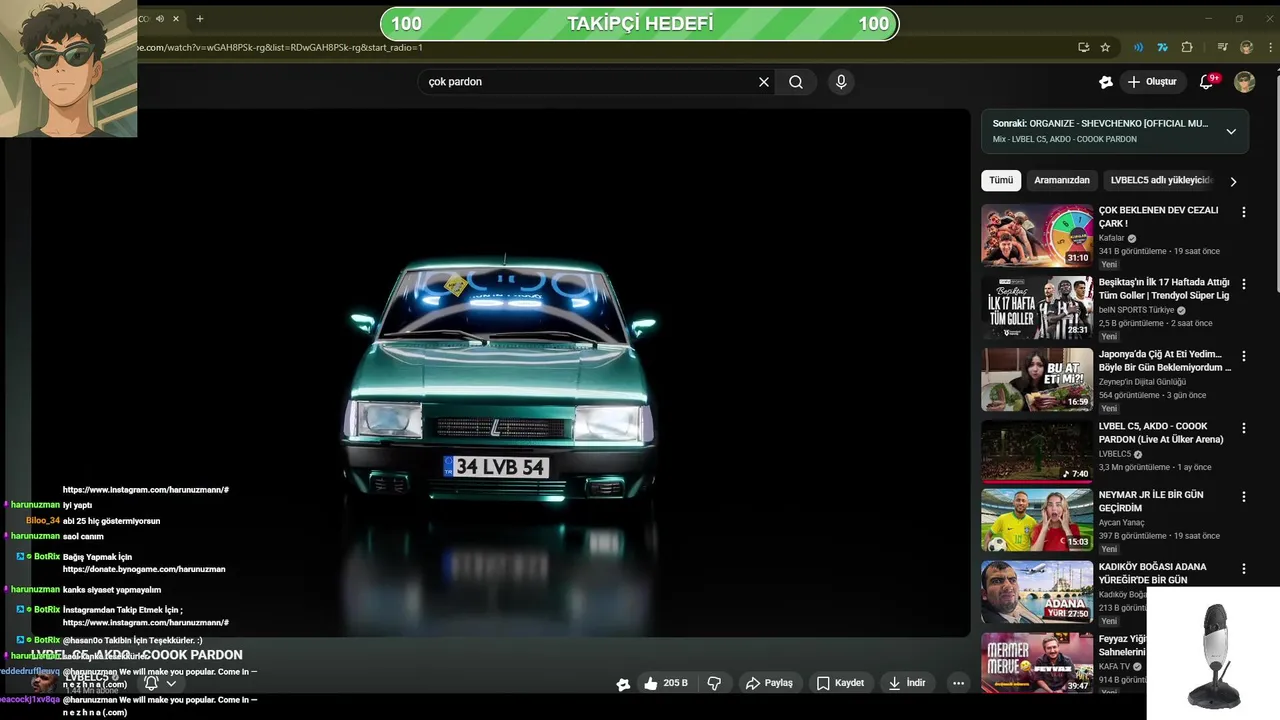Open title 'NEYMAR JR İLE BİR GÜN GEÇİRDİM'

1151,501
